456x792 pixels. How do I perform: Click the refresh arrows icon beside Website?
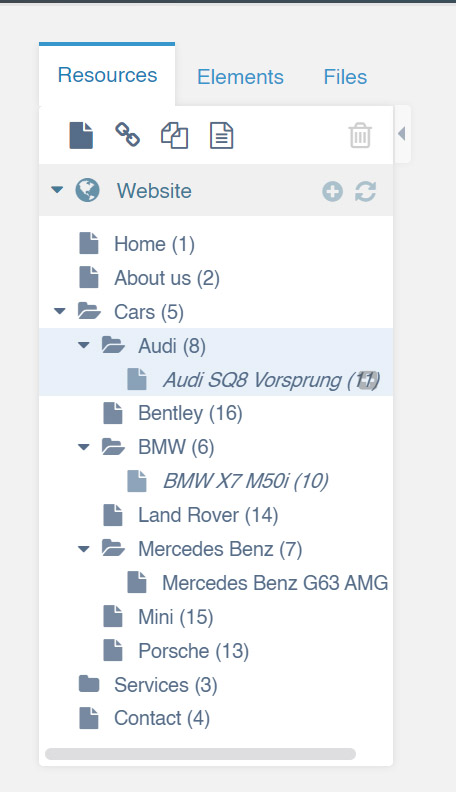pyautogui.click(x=366, y=191)
